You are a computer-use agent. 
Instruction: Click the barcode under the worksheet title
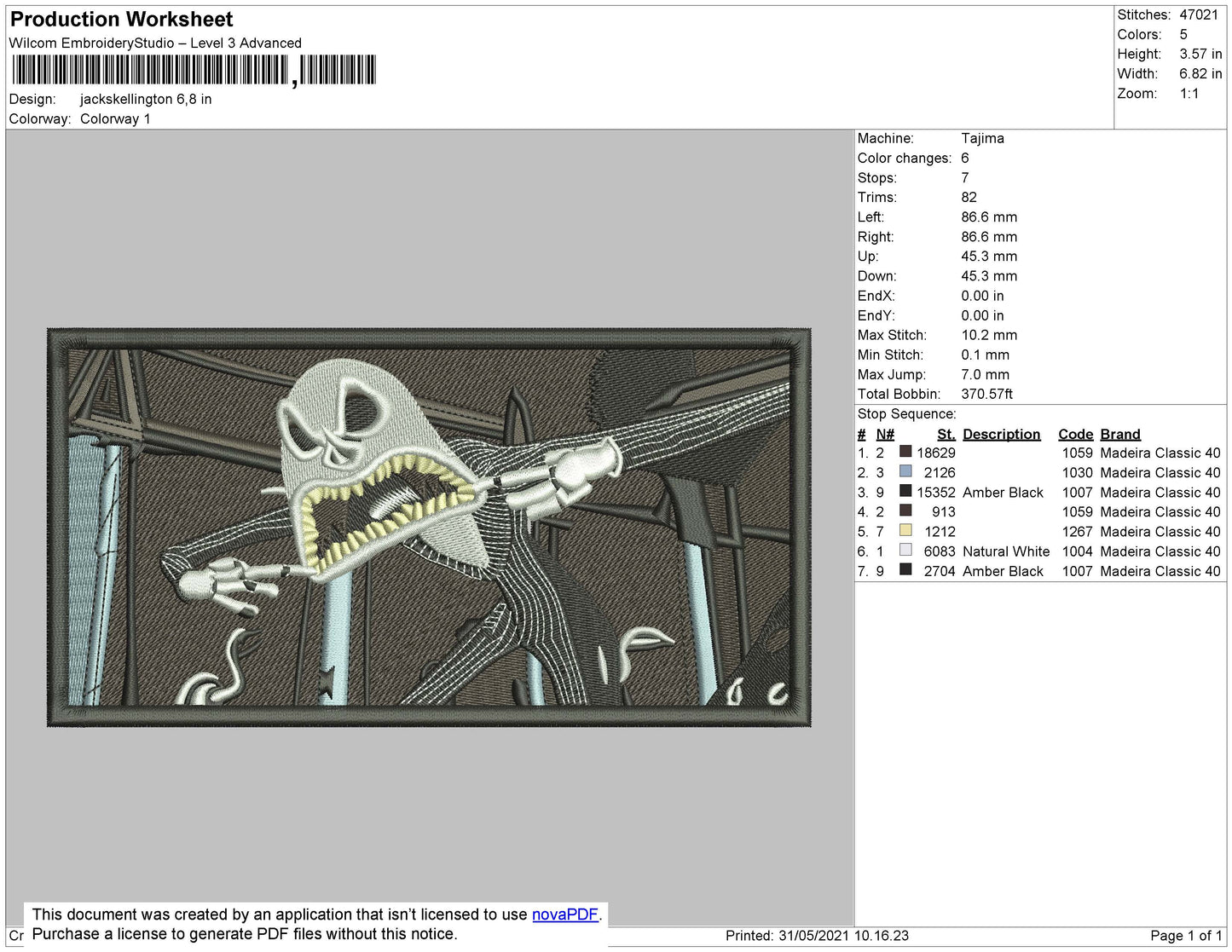[x=193, y=70]
